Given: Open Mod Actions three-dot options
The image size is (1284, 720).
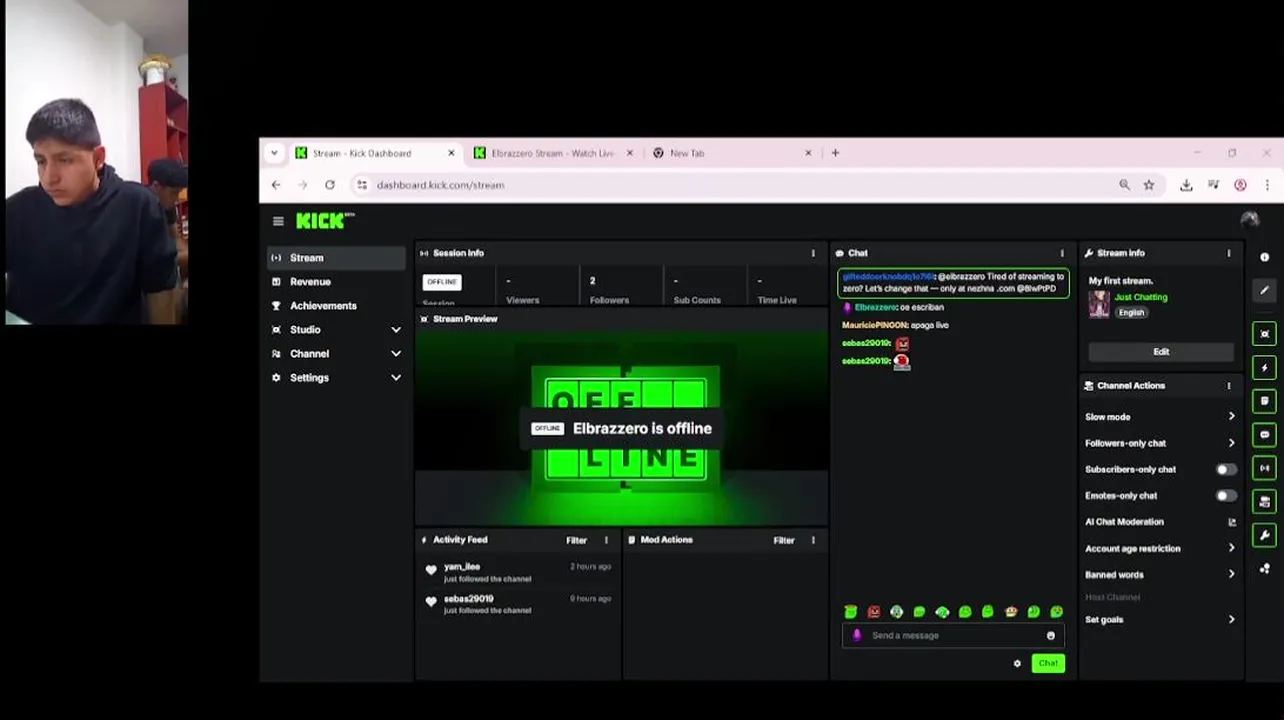Looking at the screenshot, I should 813,540.
